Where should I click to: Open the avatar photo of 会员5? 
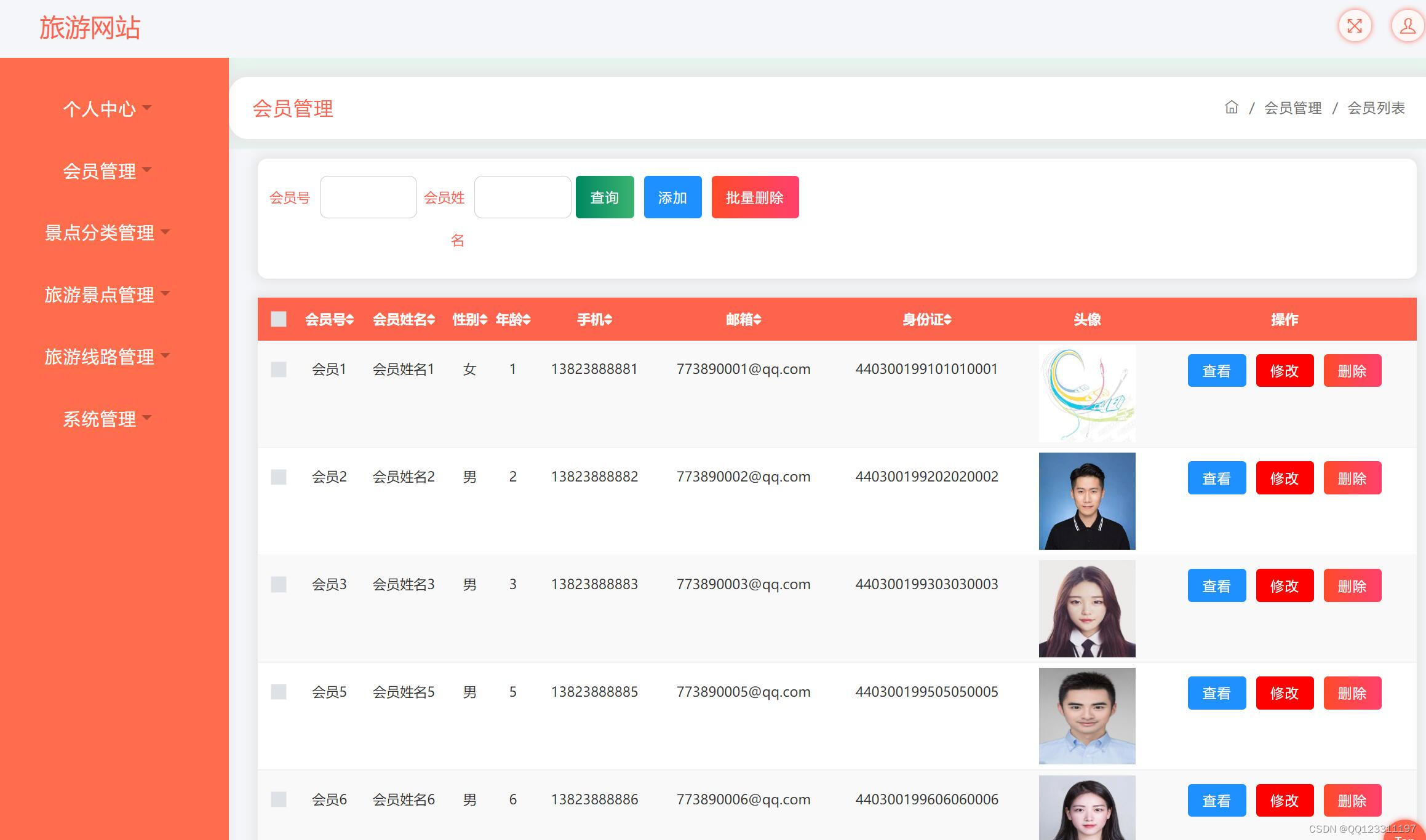pyautogui.click(x=1087, y=716)
